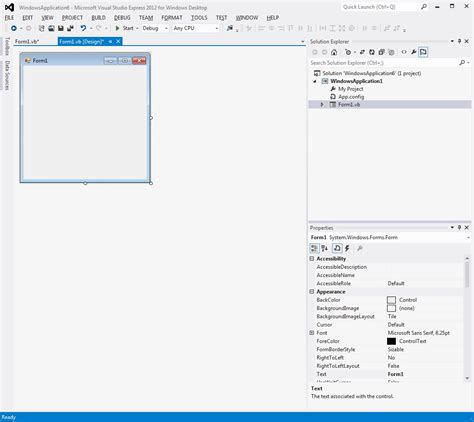This screenshot has width=474, height=422.
Task: Toggle the Categorized view button in Properties
Action: tap(314, 248)
